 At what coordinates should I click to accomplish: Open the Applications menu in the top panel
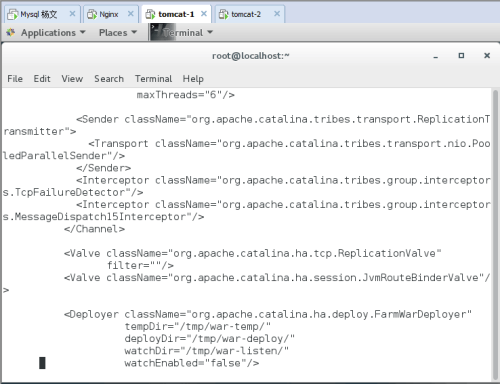pyautogui.click(x=53, y=33)
